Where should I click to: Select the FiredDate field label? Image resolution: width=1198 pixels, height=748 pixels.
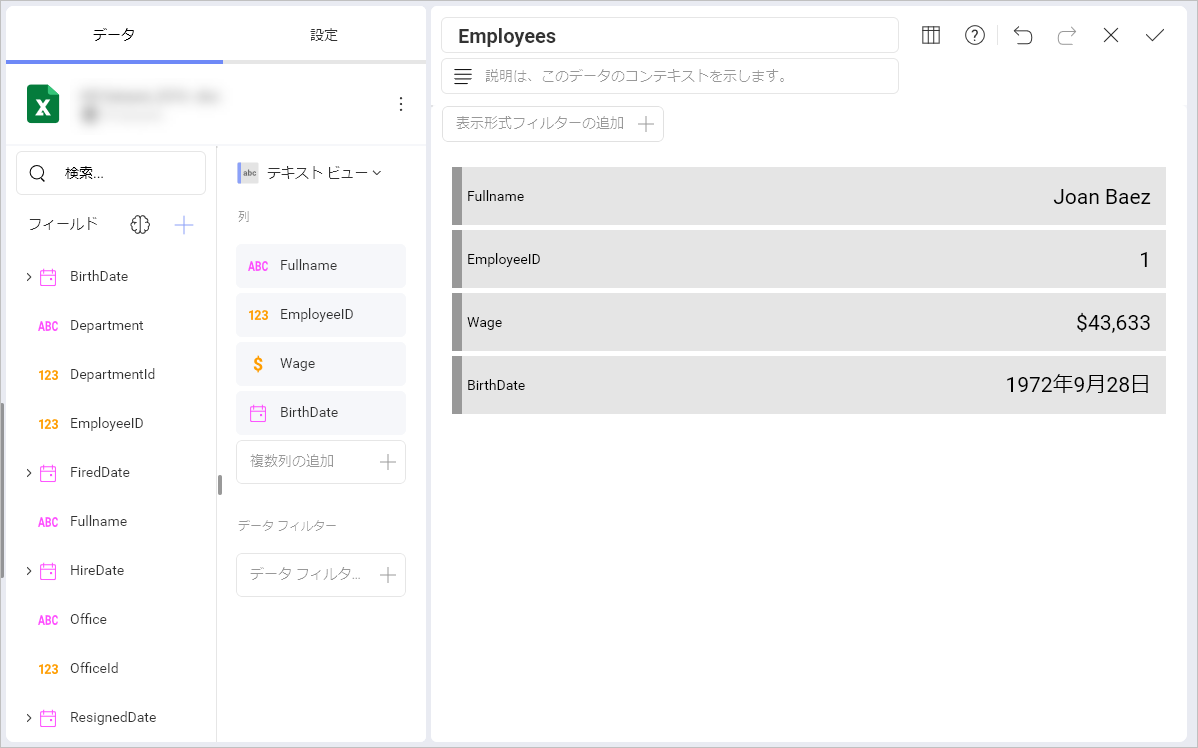(100, 472)
